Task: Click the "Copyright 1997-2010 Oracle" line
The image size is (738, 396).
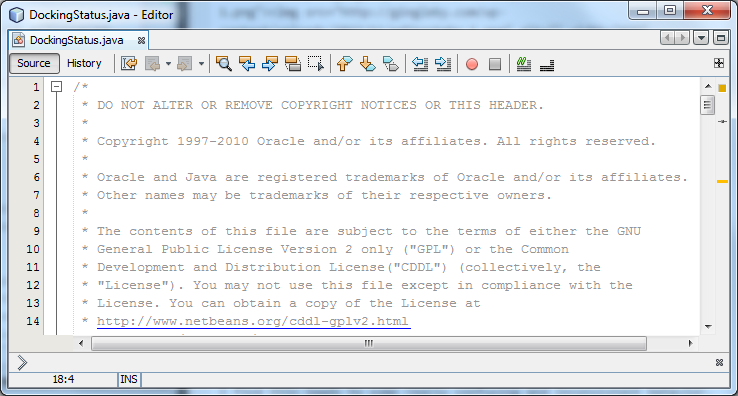Action: click(x=368, y=141)
